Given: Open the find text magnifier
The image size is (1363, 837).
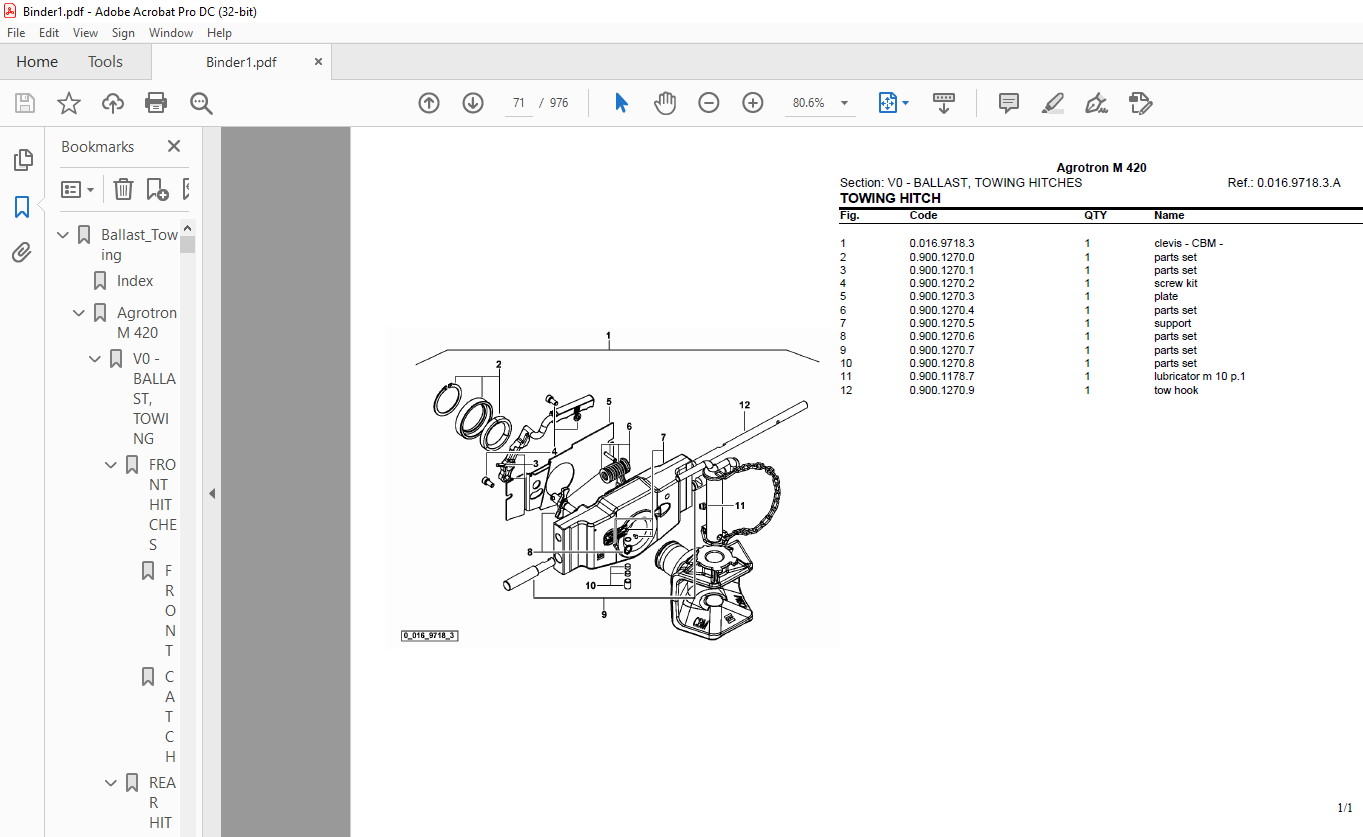Looking at the screenshot, I should pos(202,103).
